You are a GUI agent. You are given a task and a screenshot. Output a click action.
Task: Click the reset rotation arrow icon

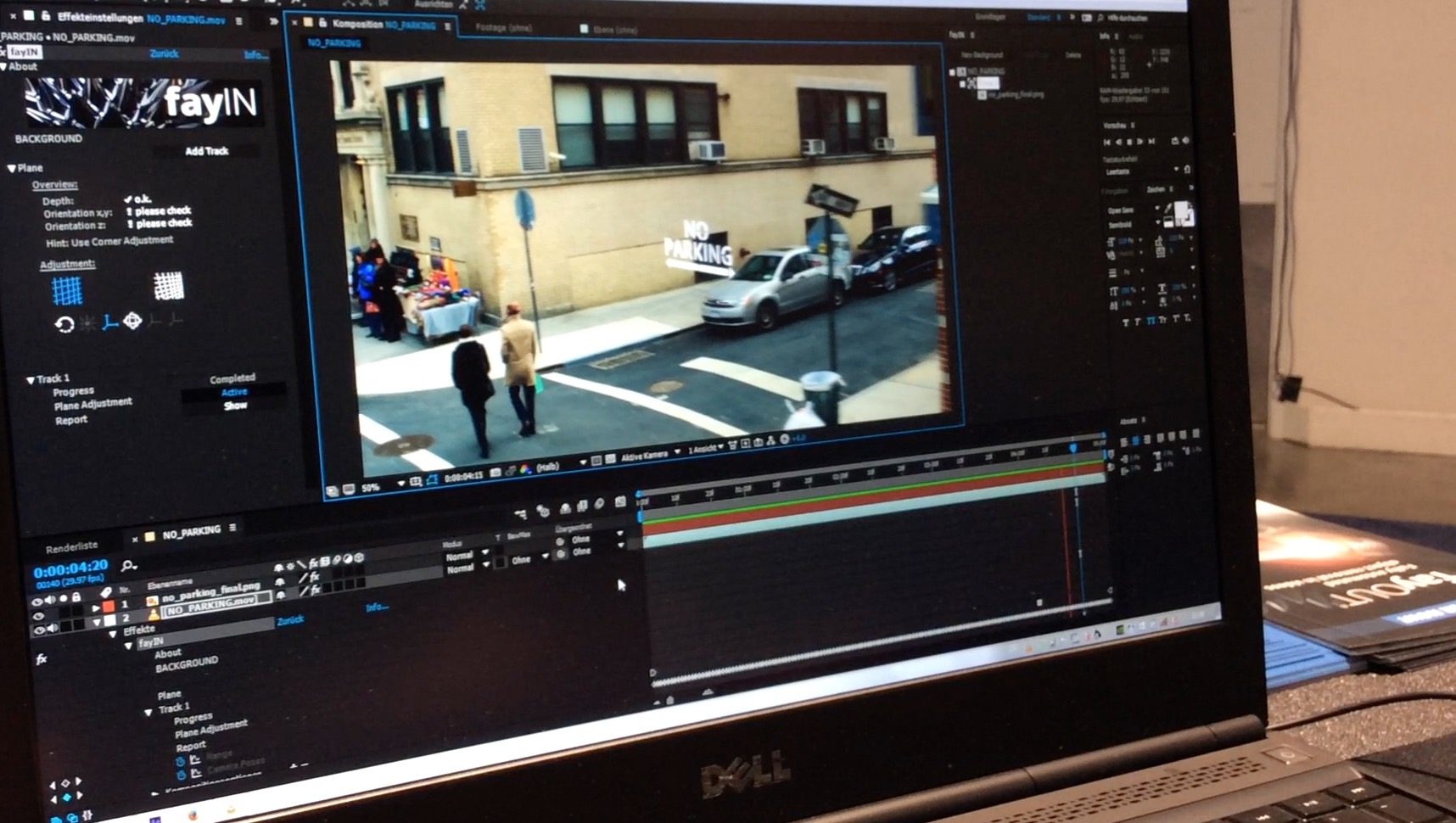64,324
